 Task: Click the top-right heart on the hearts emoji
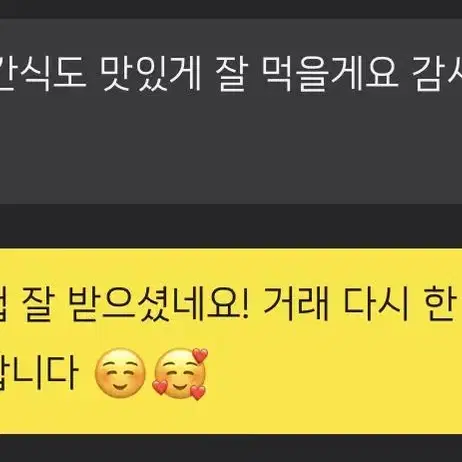(200, 355)
